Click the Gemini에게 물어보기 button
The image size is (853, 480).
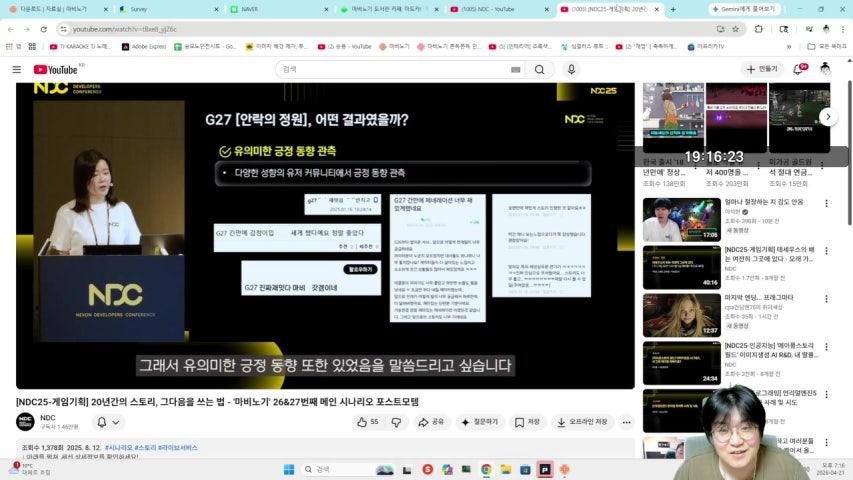point(745,9)
